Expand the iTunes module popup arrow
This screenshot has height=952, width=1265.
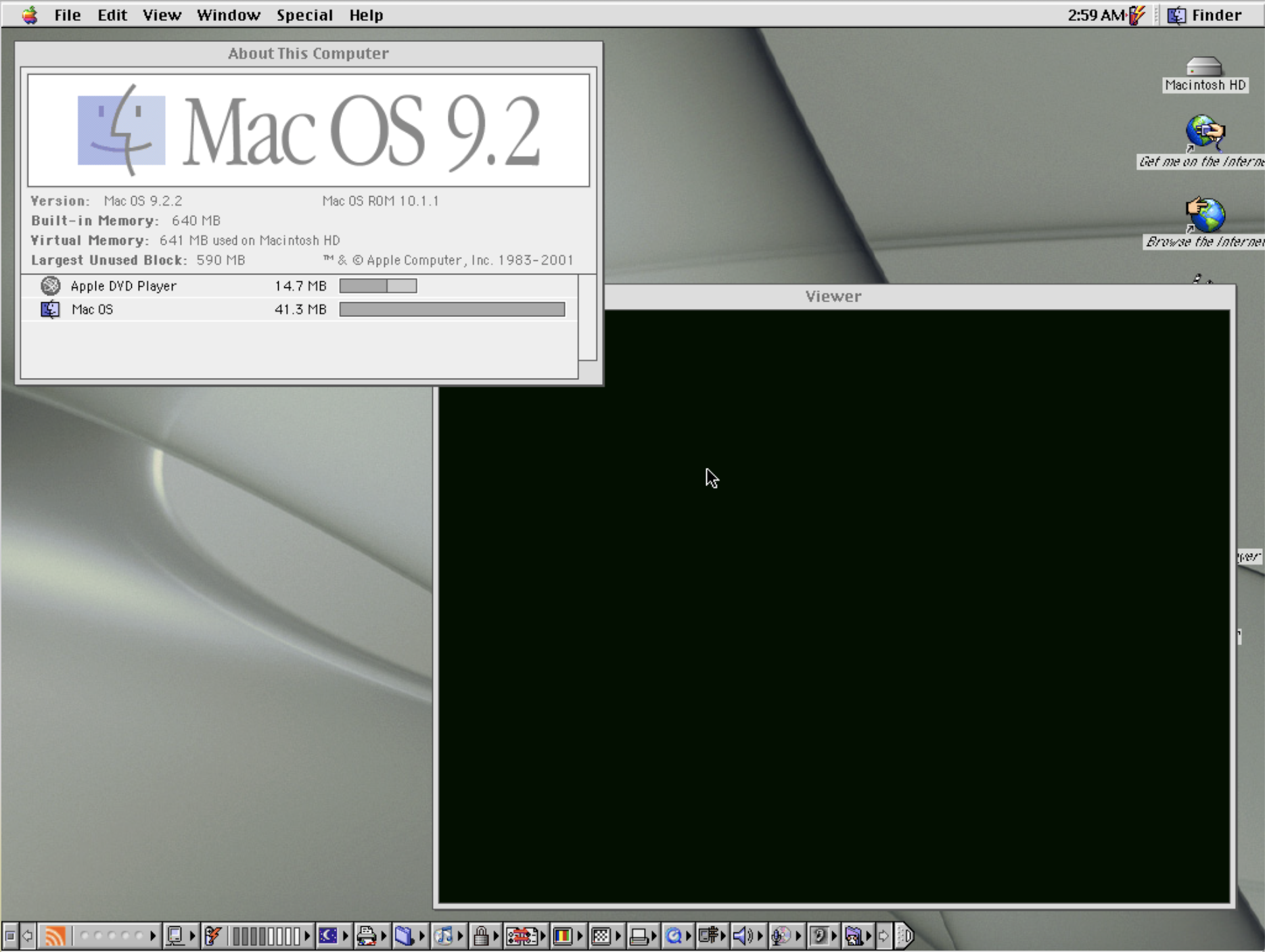click(x=461, y=936)
